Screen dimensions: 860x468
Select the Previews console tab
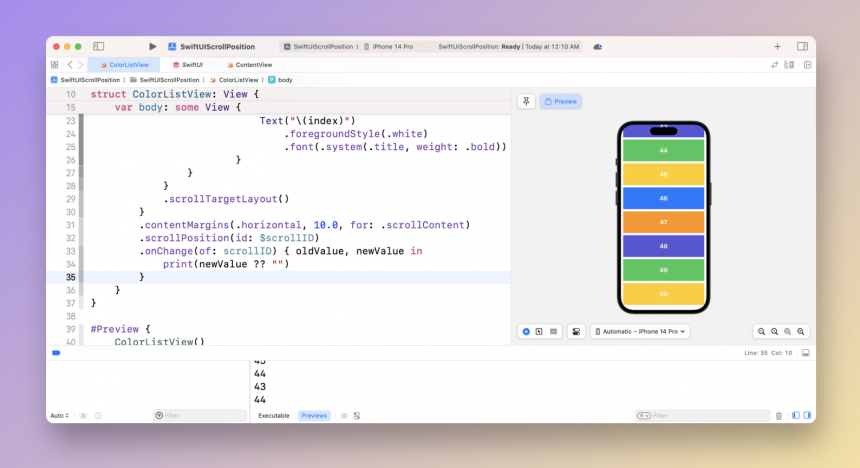click(314, 415)
